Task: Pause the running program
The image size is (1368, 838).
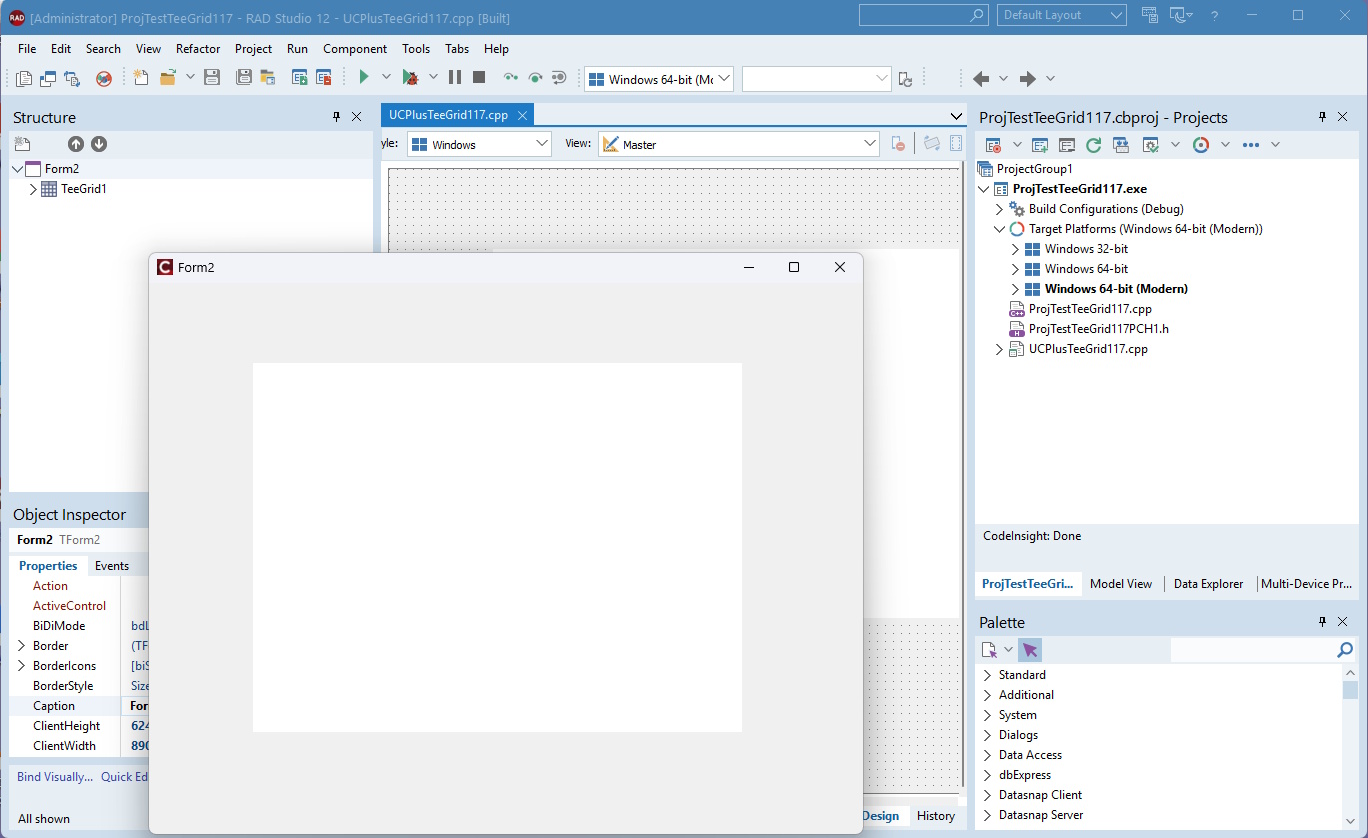Action: pos(455,77)
